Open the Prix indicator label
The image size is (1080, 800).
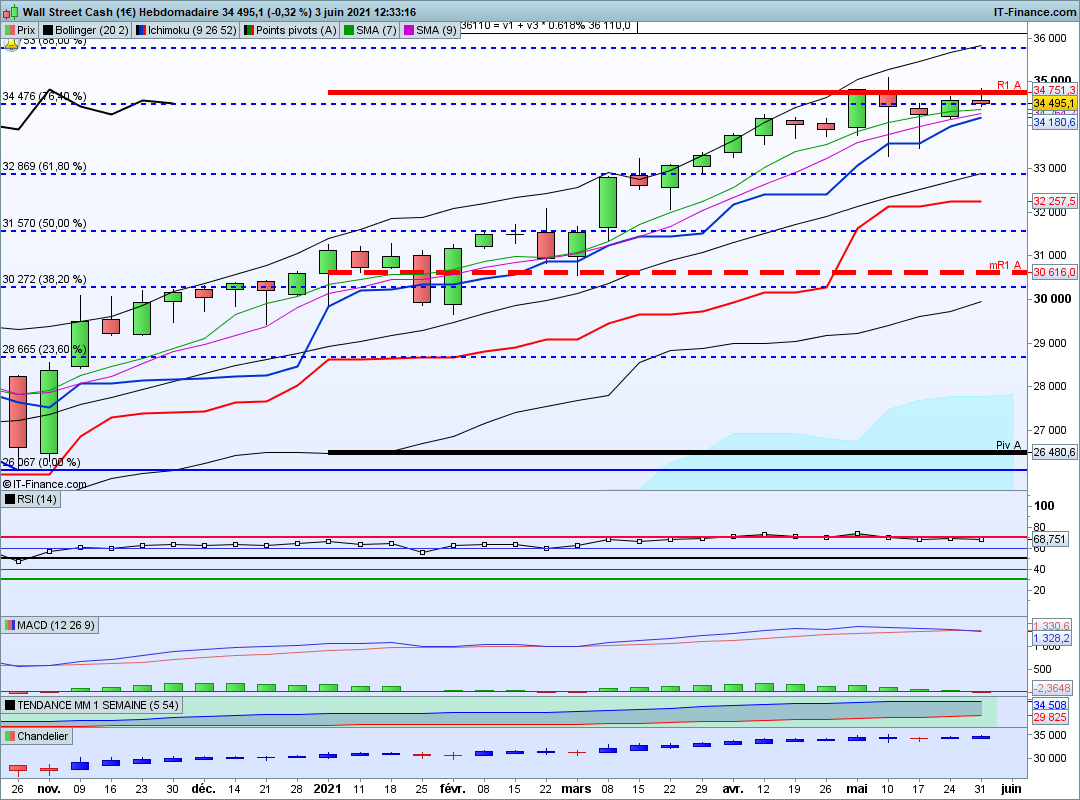20,30
